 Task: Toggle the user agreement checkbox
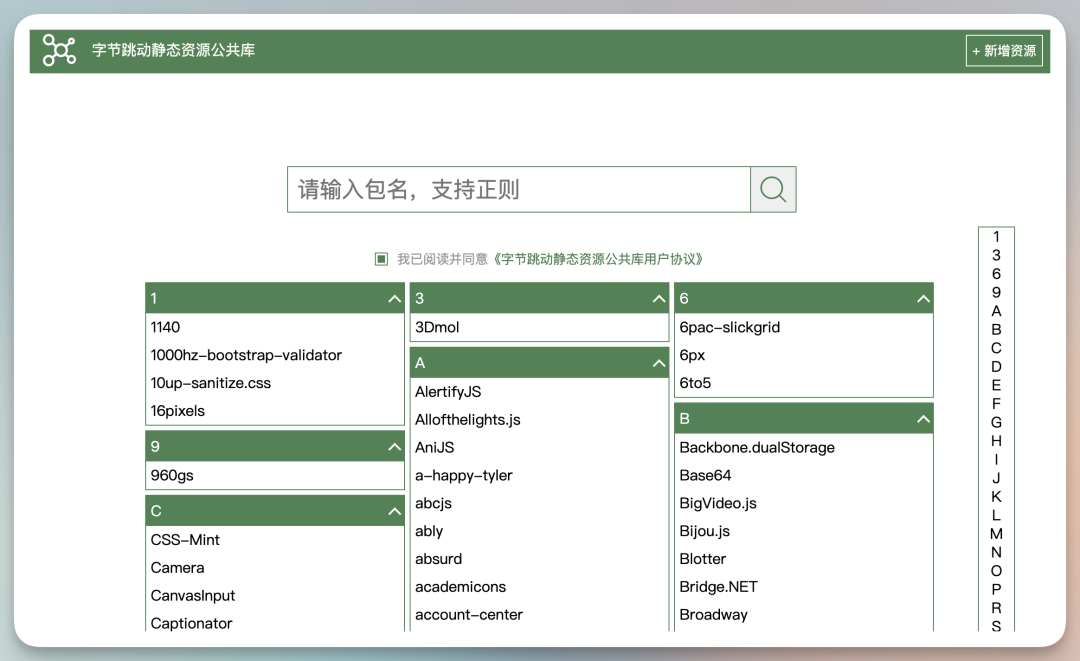[381, 259]
